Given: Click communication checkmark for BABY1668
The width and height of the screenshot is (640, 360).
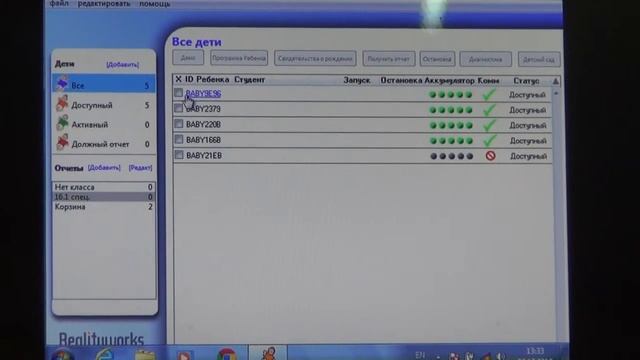Looking at the screenshot, I should click(x=489, y=141).
